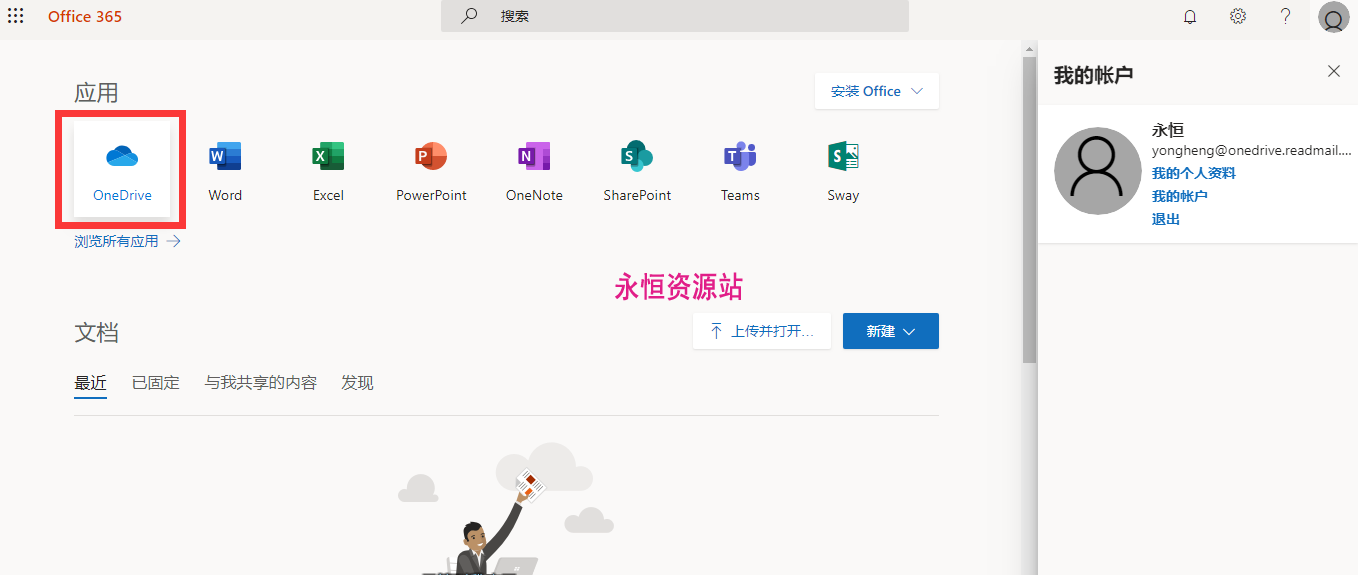
Task: Open 浏览所有应用 link
Action: point(127,241)
